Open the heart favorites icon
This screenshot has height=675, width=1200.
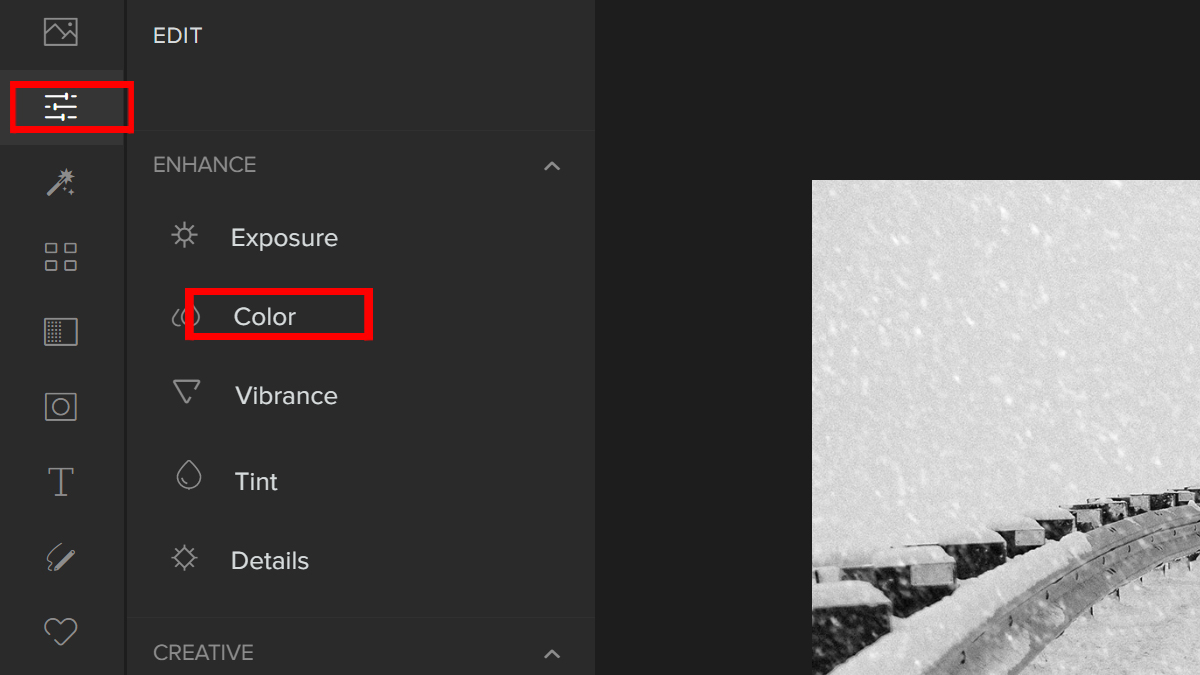click(x=61, y=631)
